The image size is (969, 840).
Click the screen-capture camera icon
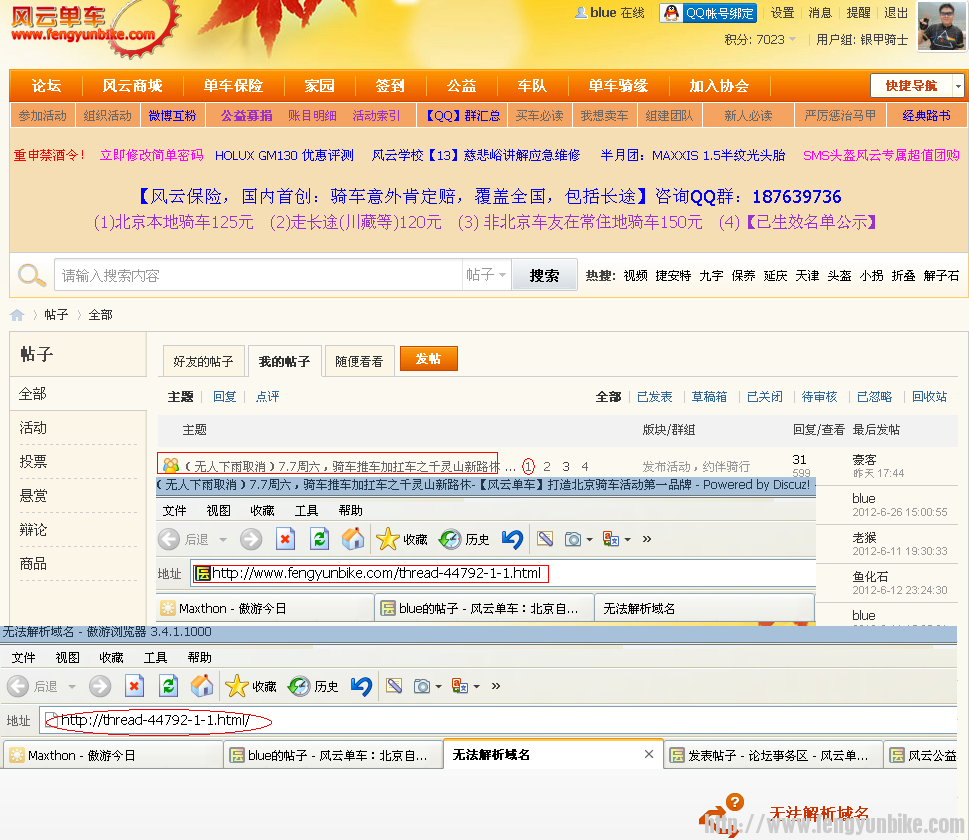pos(423,685)
